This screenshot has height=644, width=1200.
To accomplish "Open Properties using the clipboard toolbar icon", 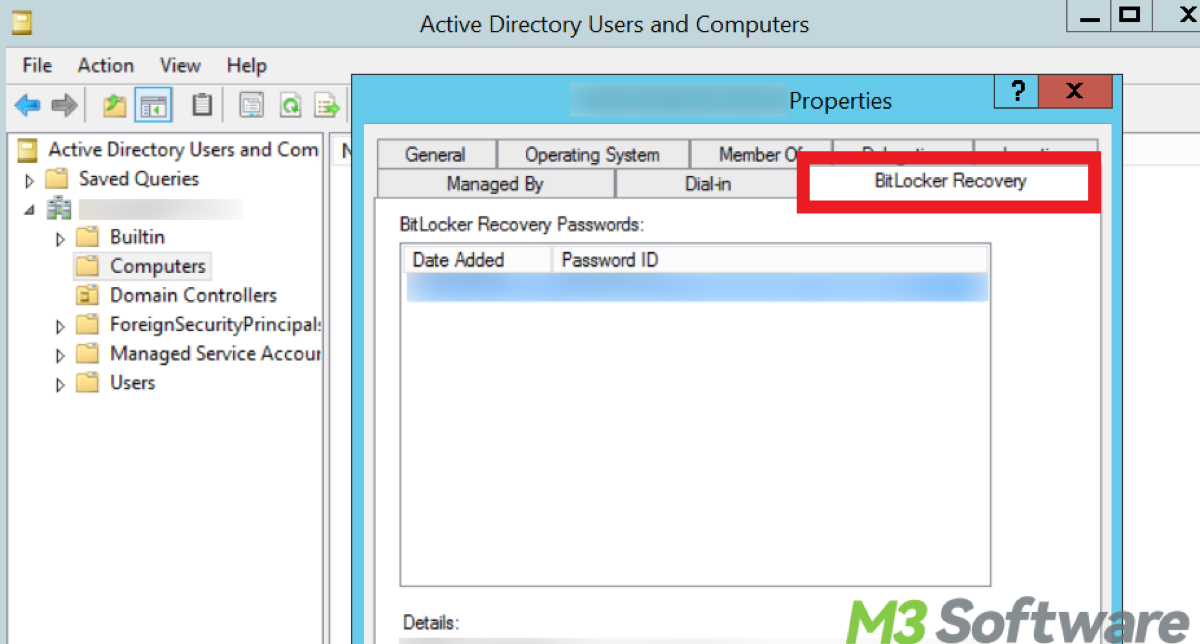I will [x=201, y=104].
